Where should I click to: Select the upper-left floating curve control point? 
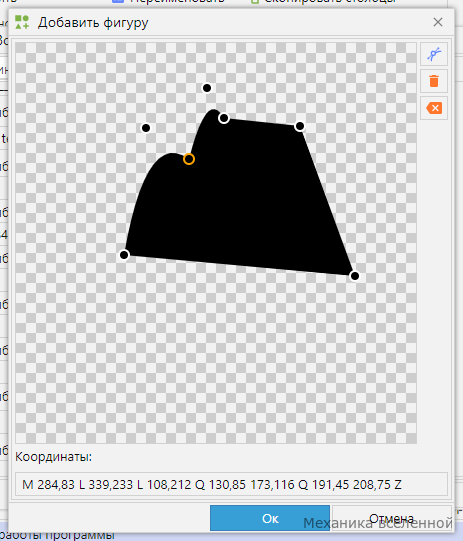[x=146, y=128]
